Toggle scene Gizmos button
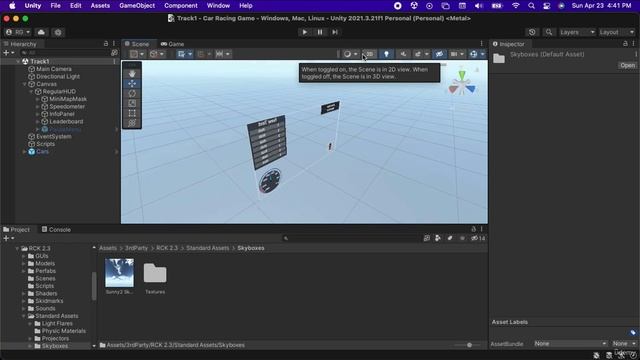640x360 pixels. [473, 54]
